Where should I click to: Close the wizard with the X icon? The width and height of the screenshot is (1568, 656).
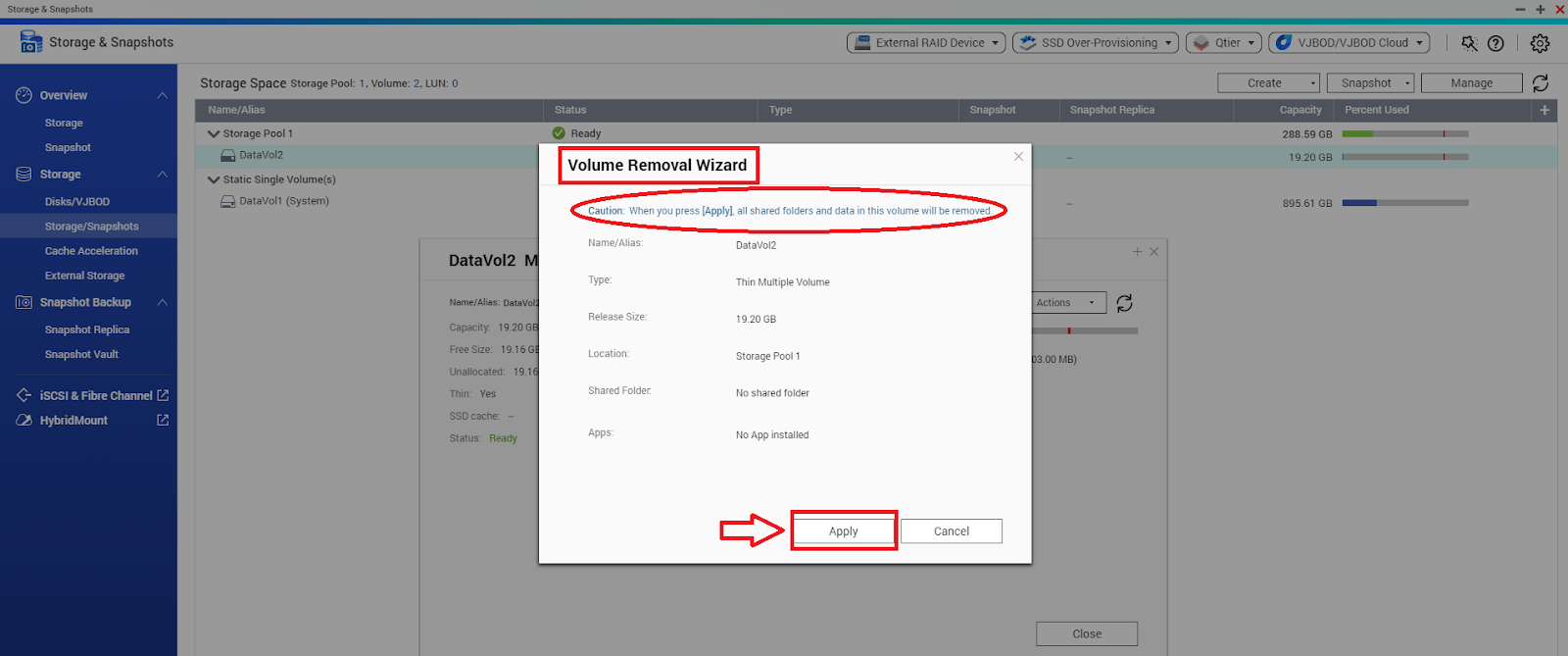point(1018,157)
